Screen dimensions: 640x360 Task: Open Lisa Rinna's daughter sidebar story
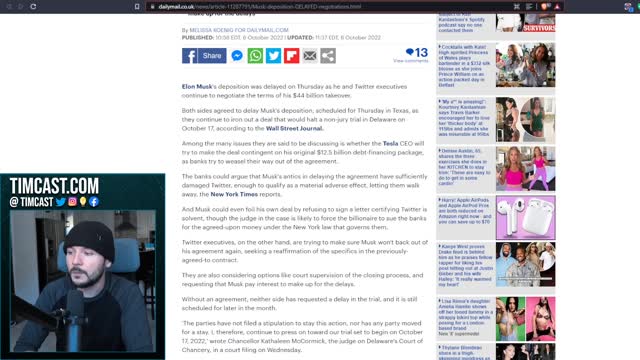pos(465,317)
